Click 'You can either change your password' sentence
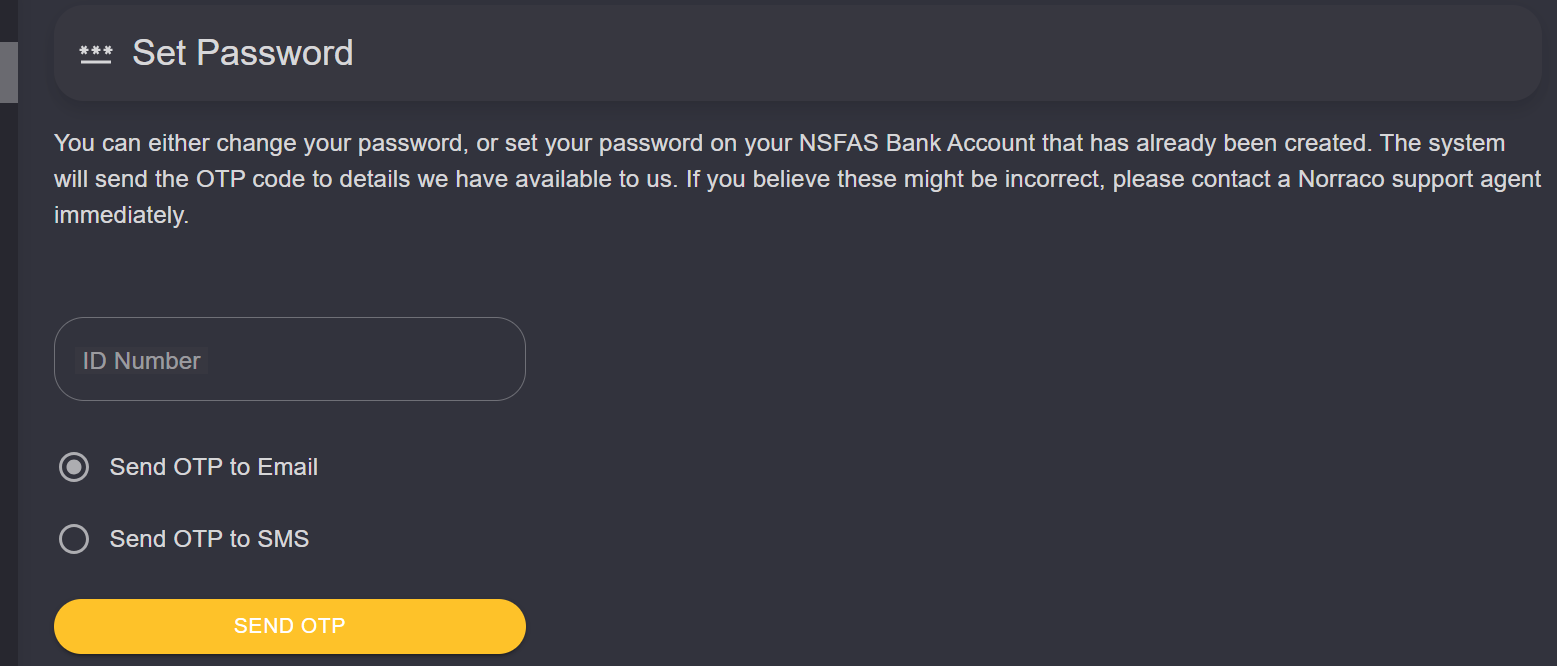The height and width of the screenshot is (666, 1557). [x=259, y=143]
